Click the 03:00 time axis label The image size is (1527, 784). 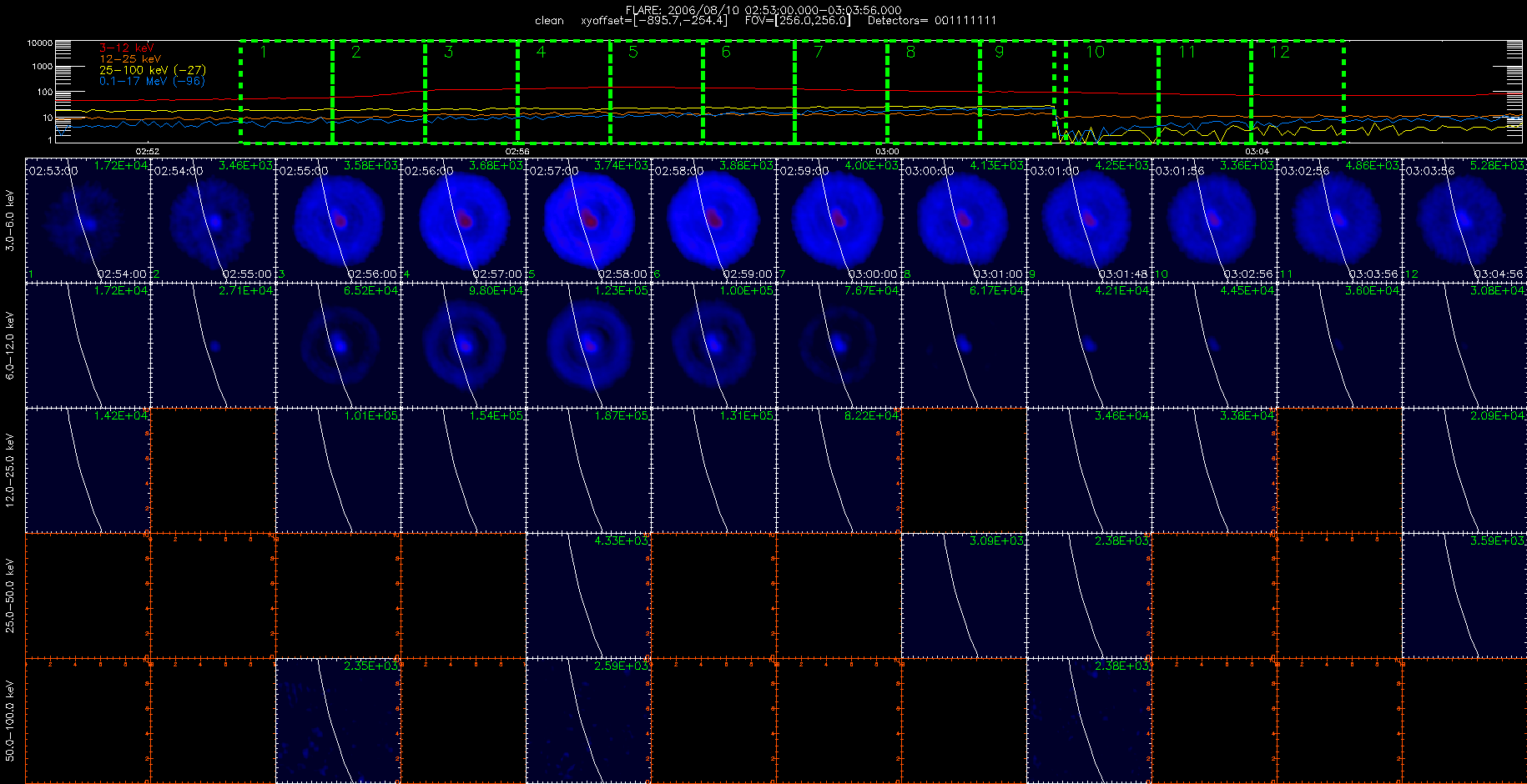887,152
